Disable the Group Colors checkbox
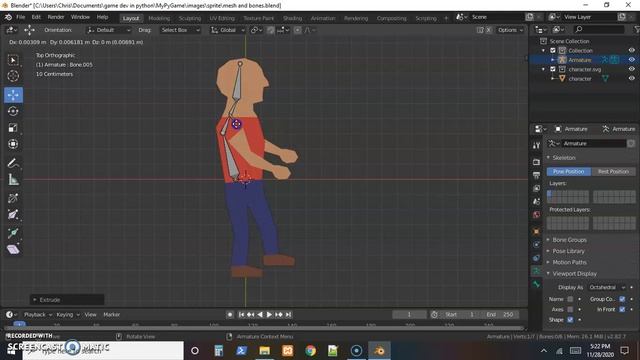Screen dimensions: 640x360 click(622, 299)
